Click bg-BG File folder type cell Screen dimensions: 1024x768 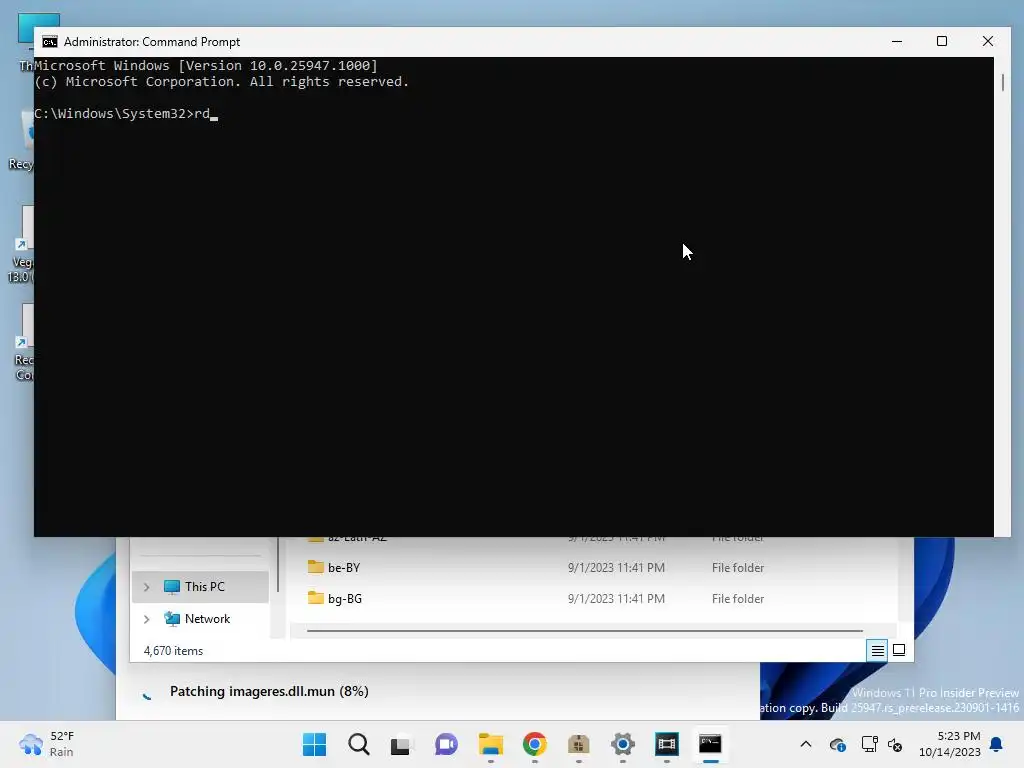737,598
